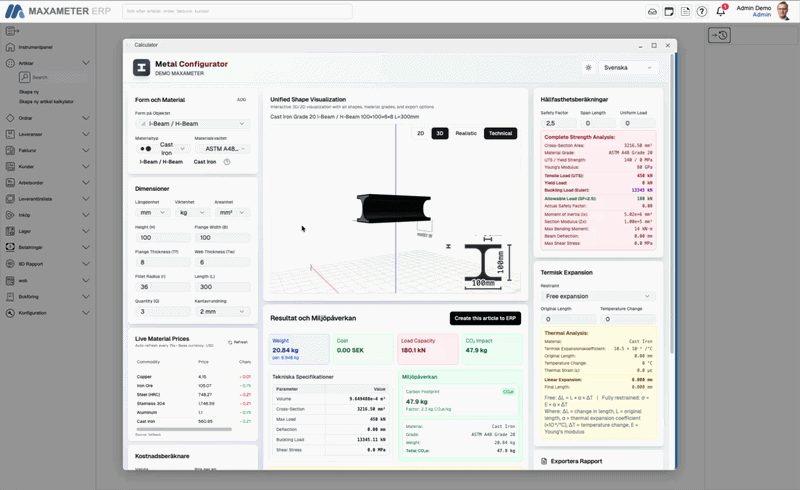Open the I-Beam / H-Beam shape dropdown
The image size is (800, 490).
point(192,124)
